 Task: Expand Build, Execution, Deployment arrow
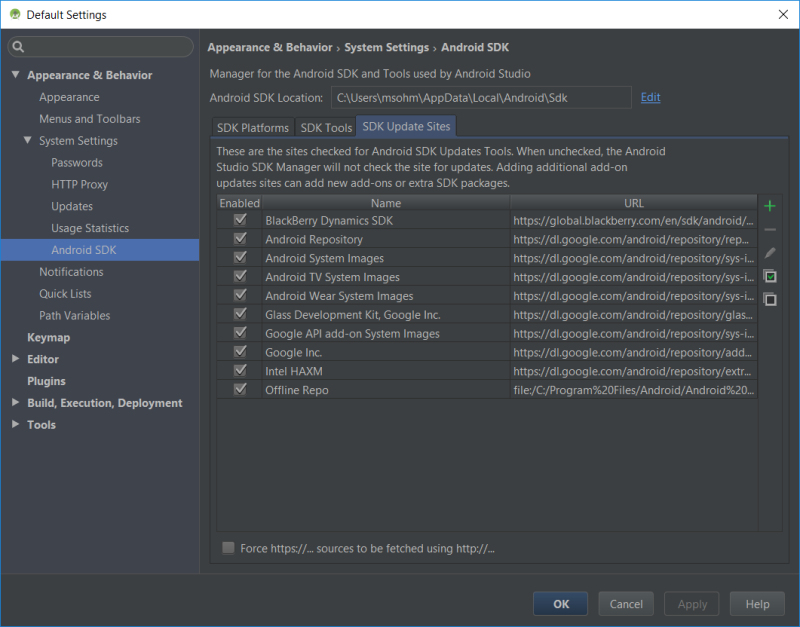click(x=16, y=403)
